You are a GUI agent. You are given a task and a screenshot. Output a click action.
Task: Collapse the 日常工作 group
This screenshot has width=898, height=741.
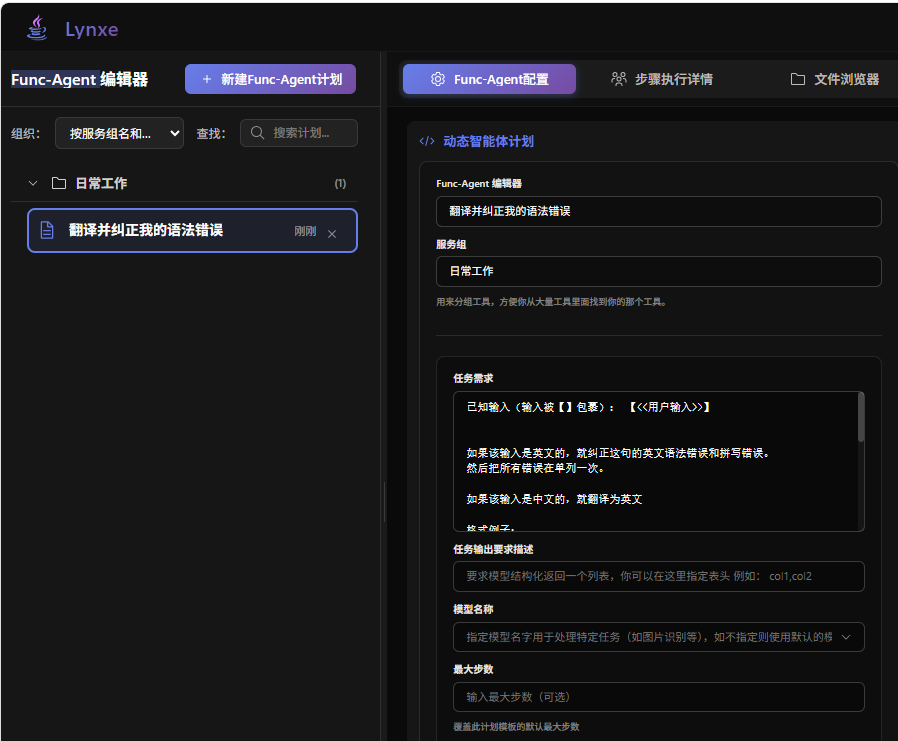tap(31, 183)
